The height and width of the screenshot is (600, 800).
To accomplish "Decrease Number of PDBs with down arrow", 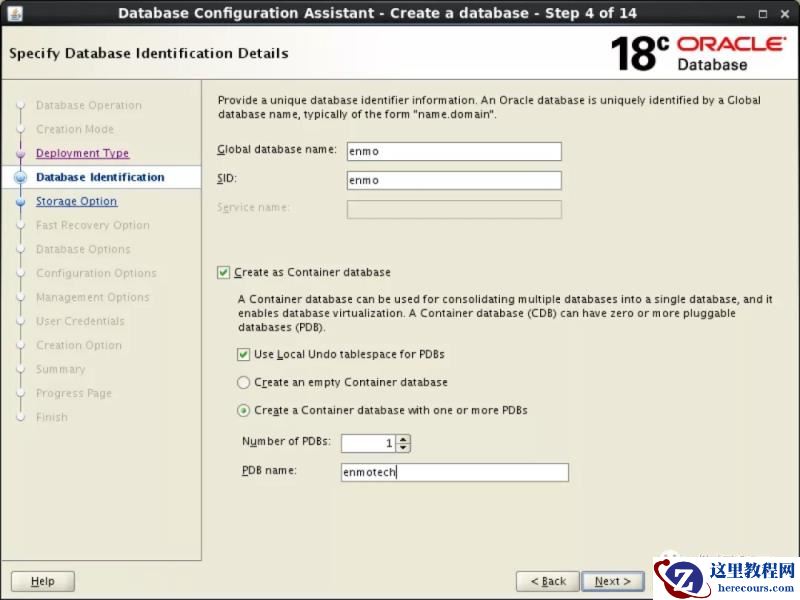I will (x=403, y=447).
